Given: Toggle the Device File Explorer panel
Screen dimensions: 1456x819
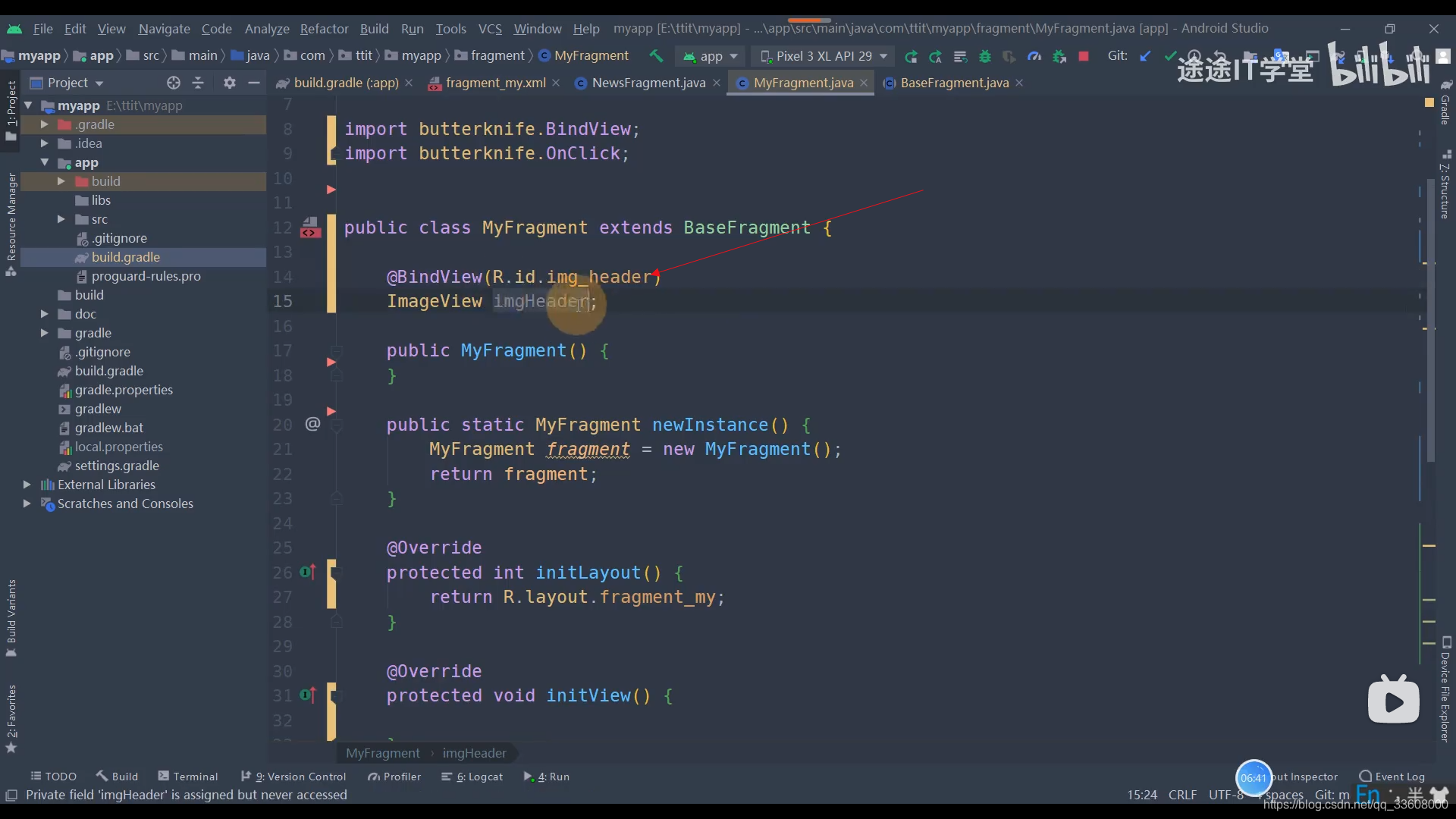Looking at the screenshot, I should click(1445, 689).
